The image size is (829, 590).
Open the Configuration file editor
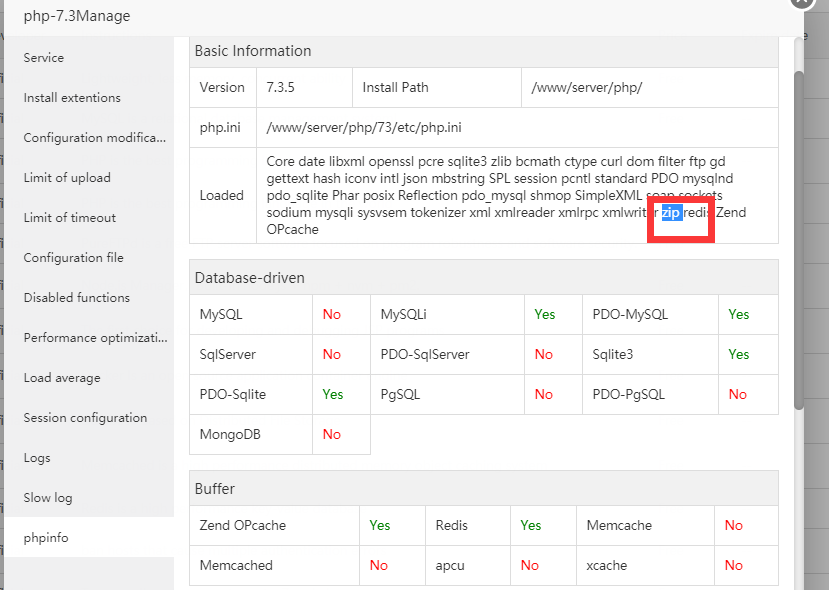pyautogui.click(x=74, y=258)
